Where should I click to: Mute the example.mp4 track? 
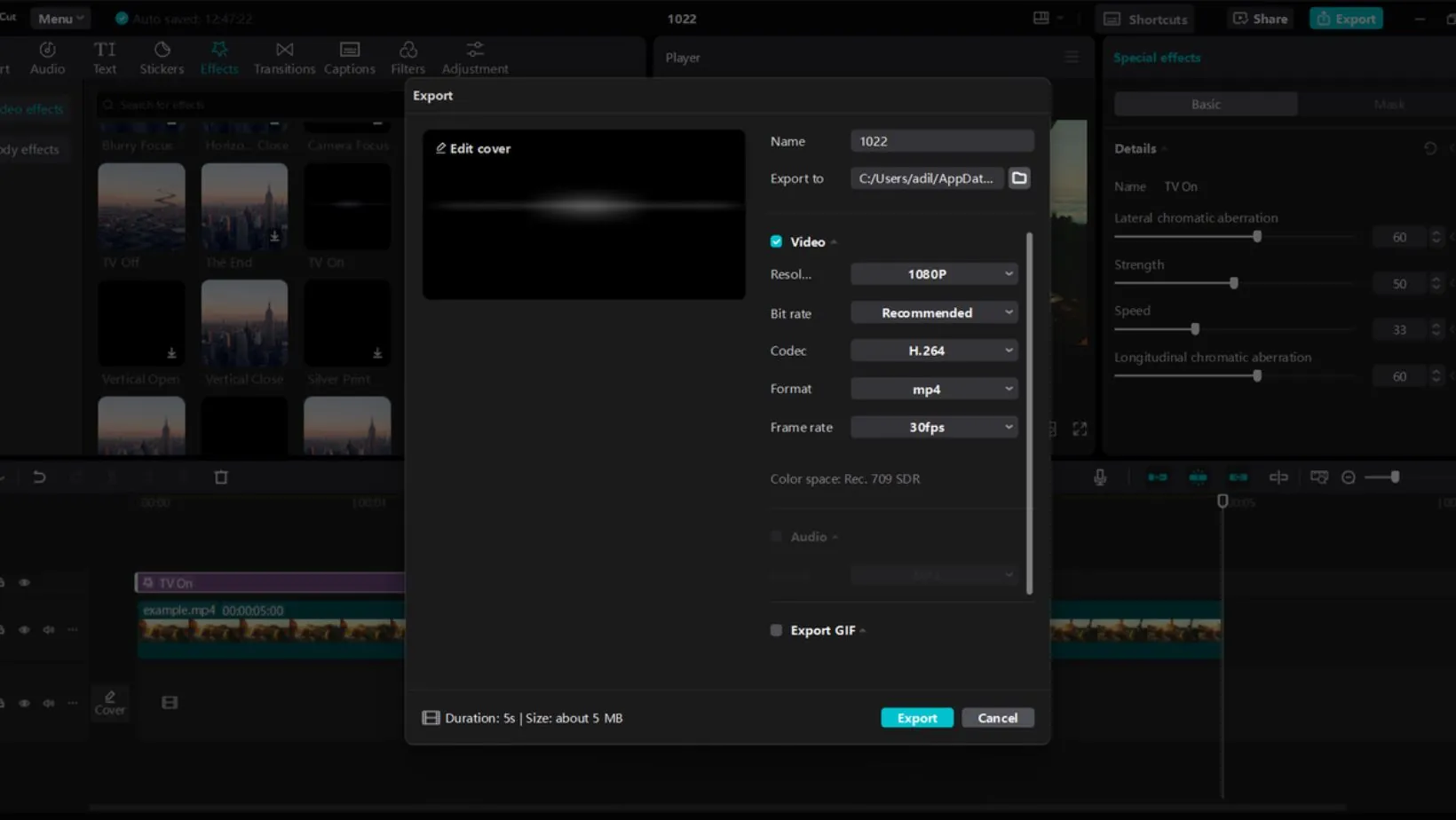coord(49,630)
